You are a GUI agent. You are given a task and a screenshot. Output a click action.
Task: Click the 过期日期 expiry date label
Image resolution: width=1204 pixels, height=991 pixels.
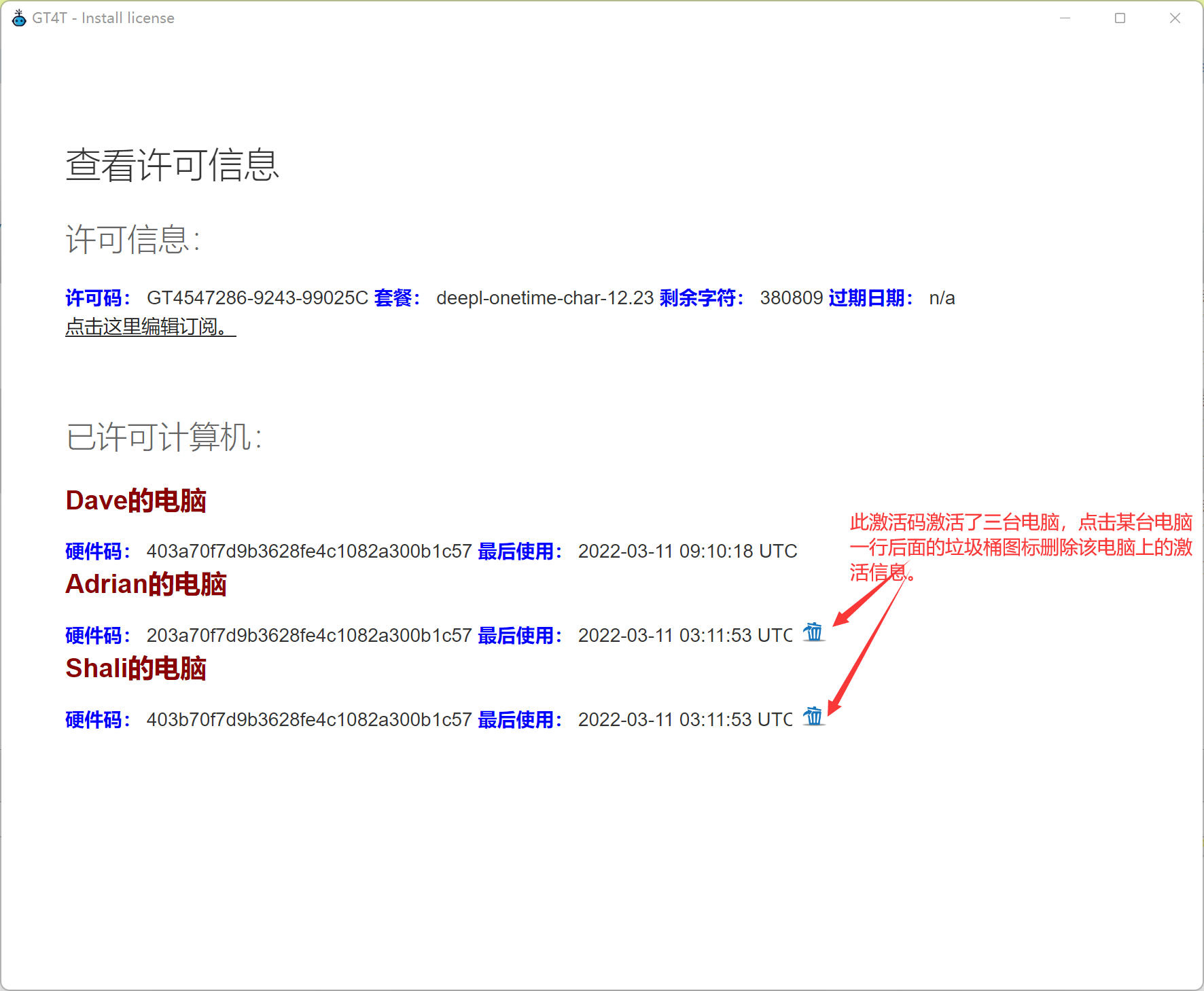click(x=870, y=298)
